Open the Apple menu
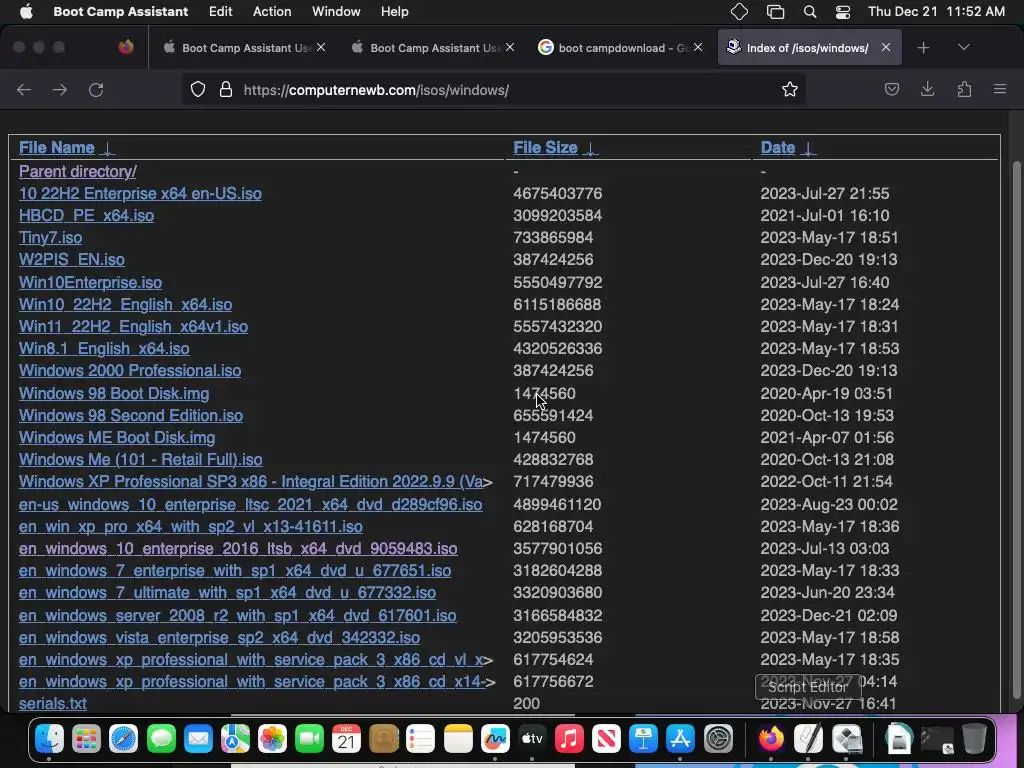 click(26, 12)
